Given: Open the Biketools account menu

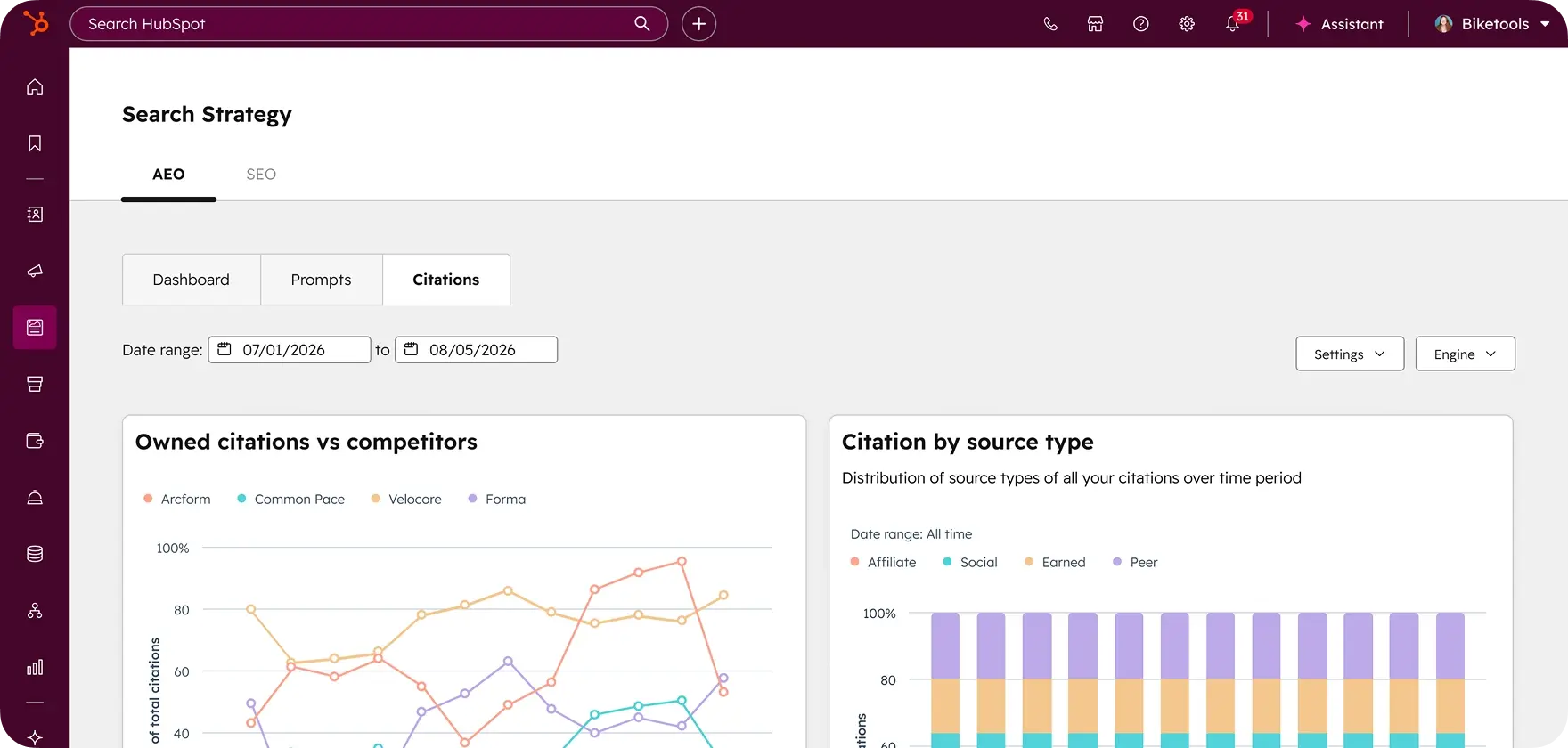Looking at the screenshot, I should (1492, 24).
